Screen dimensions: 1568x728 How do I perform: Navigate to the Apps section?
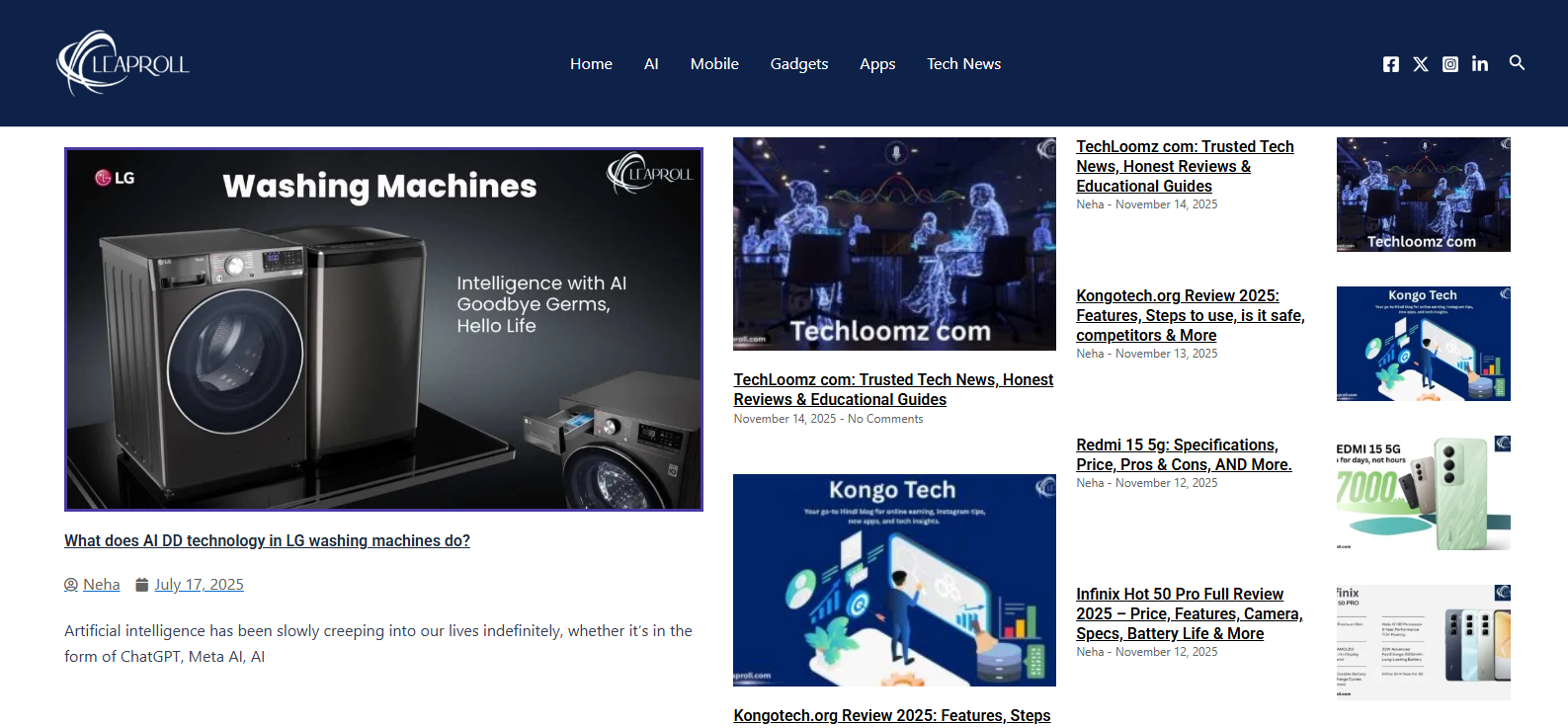coord(877,64)
